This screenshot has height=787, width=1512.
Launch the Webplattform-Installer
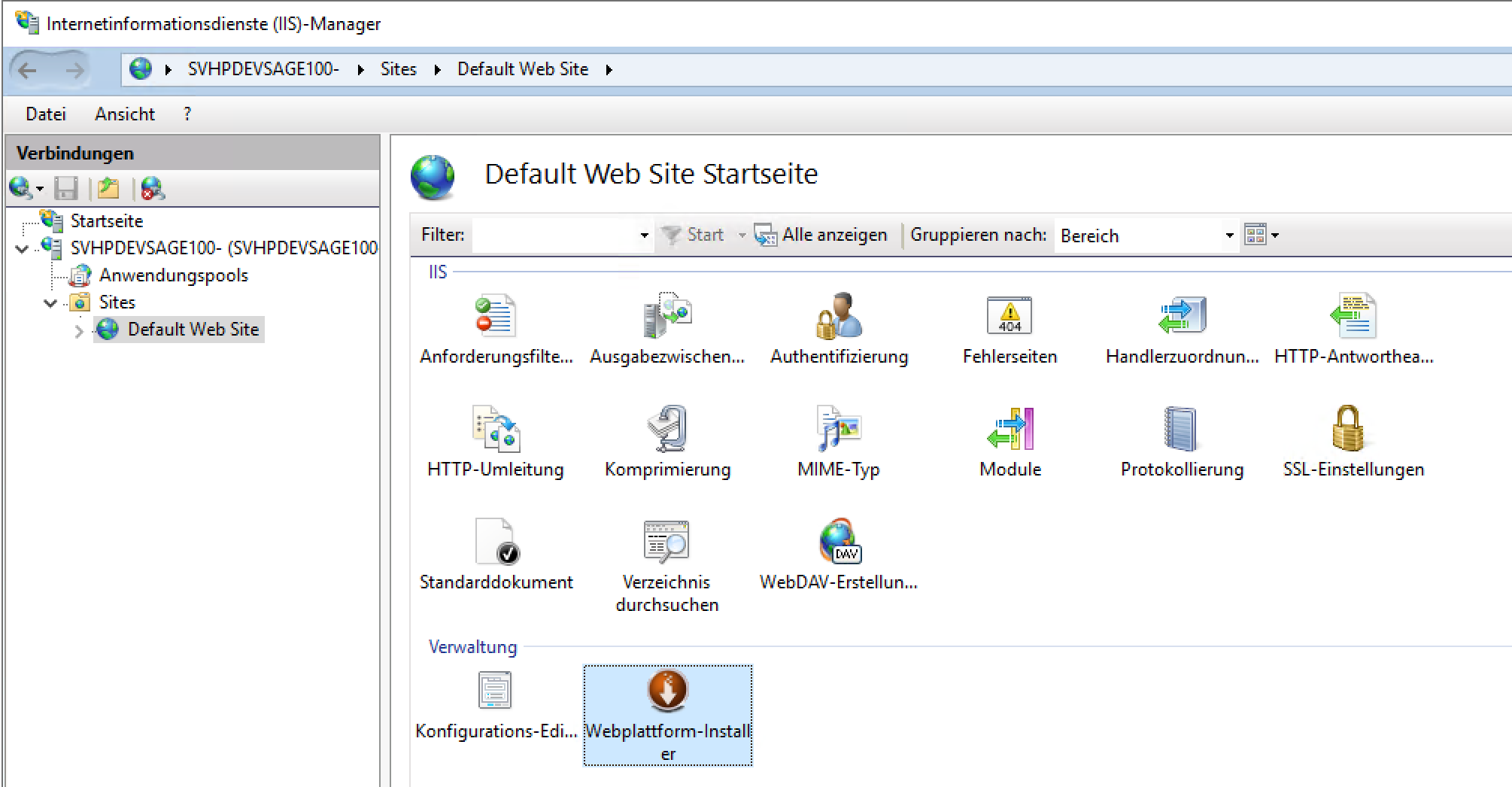click(667, 692)
